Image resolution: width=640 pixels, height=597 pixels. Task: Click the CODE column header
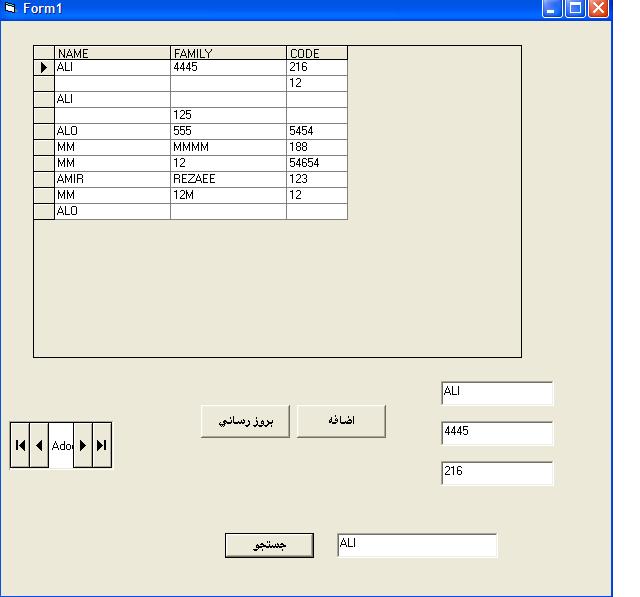tap(316, 53)
